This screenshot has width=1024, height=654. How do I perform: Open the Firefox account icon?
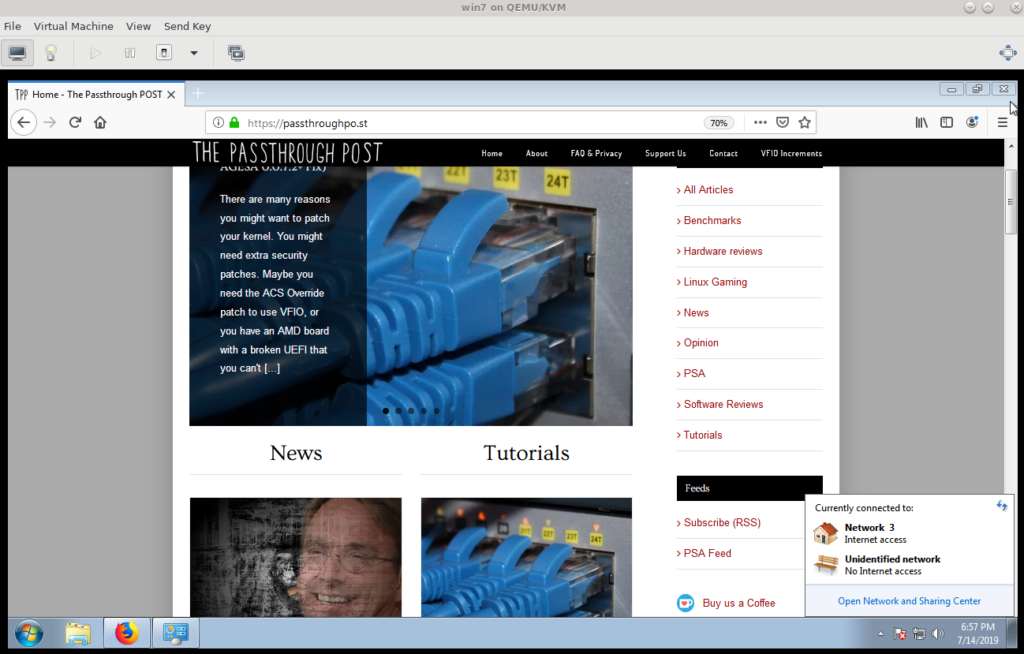pos(971,122)
